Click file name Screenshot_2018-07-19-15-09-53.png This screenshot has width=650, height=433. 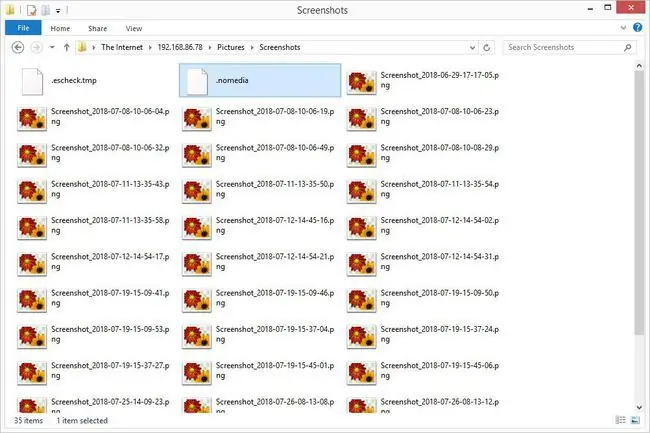coord(110,334)
